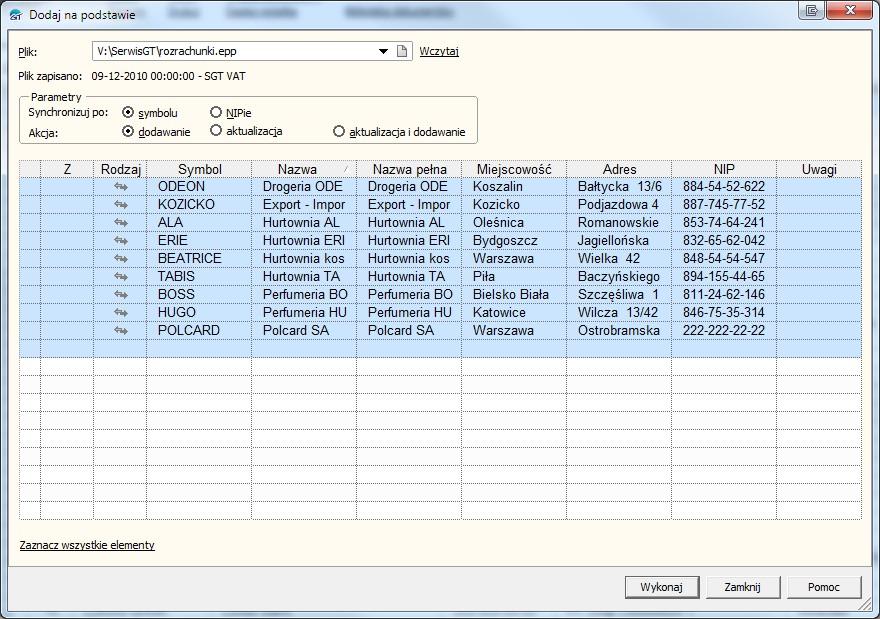Sort by the NIP column header
This screenshot has height=619, width=880.
[724, 169]
